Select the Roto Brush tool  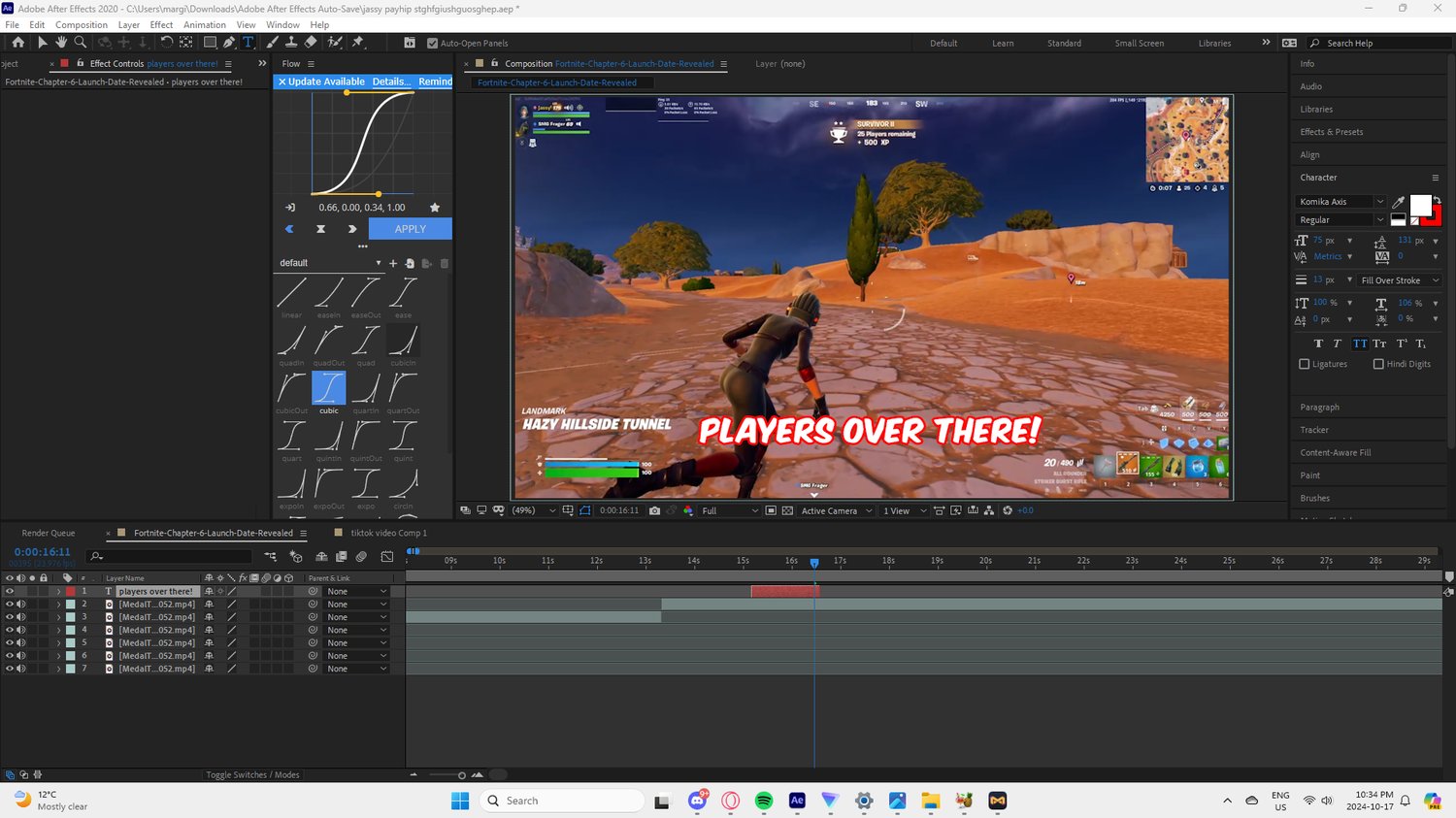tap(335, 43)
